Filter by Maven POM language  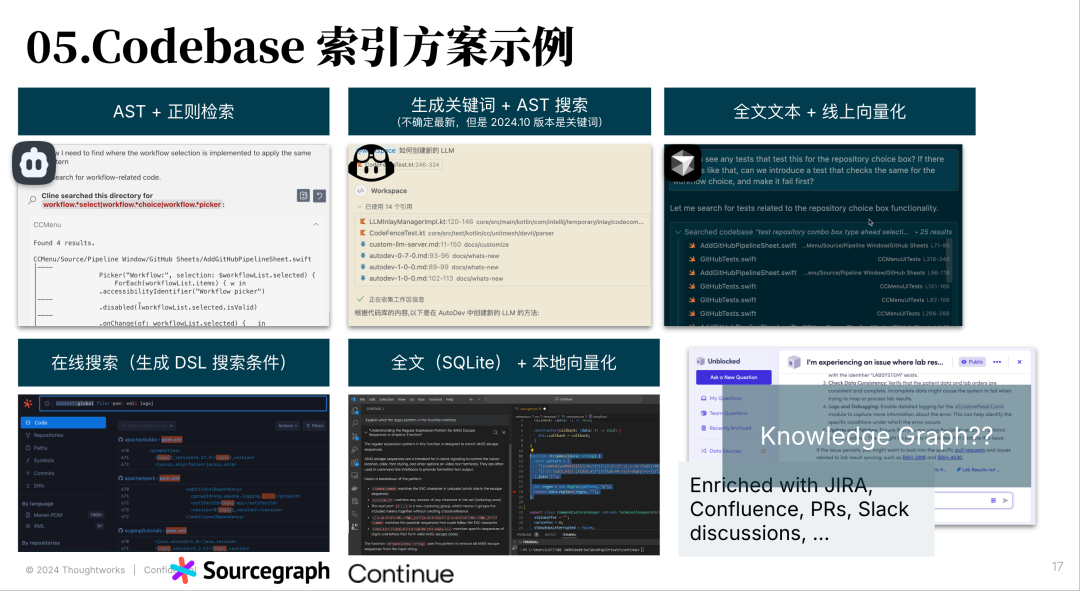[63, 515]
